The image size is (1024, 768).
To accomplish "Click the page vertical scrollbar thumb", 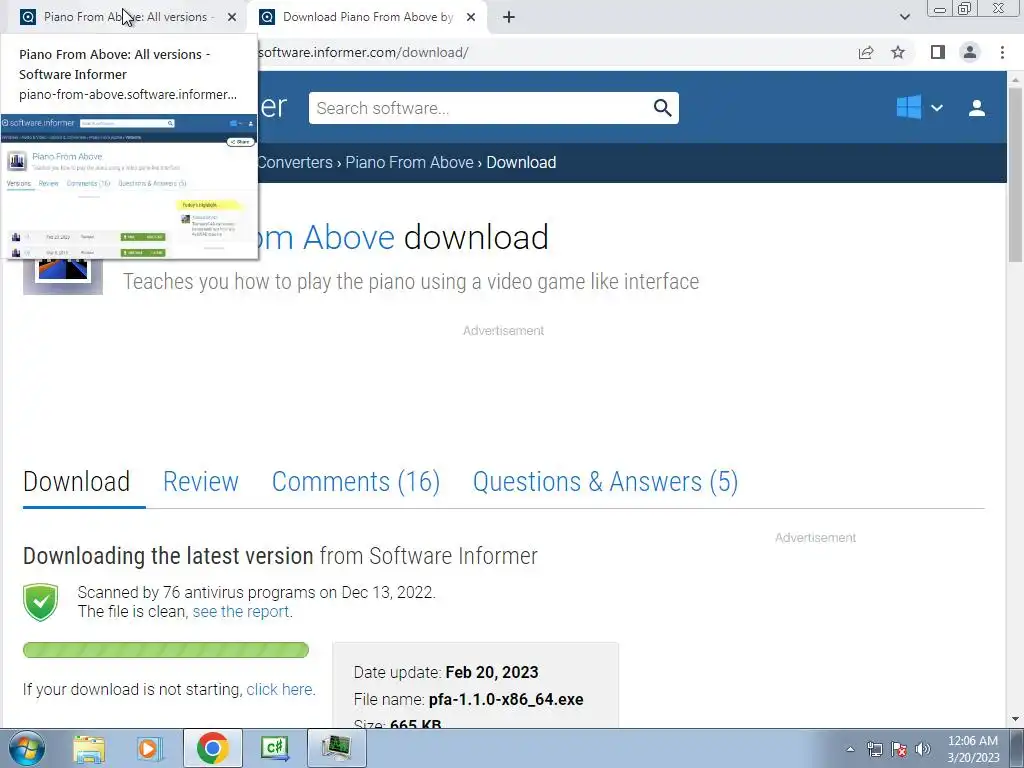I will [x=1015, y=174].
